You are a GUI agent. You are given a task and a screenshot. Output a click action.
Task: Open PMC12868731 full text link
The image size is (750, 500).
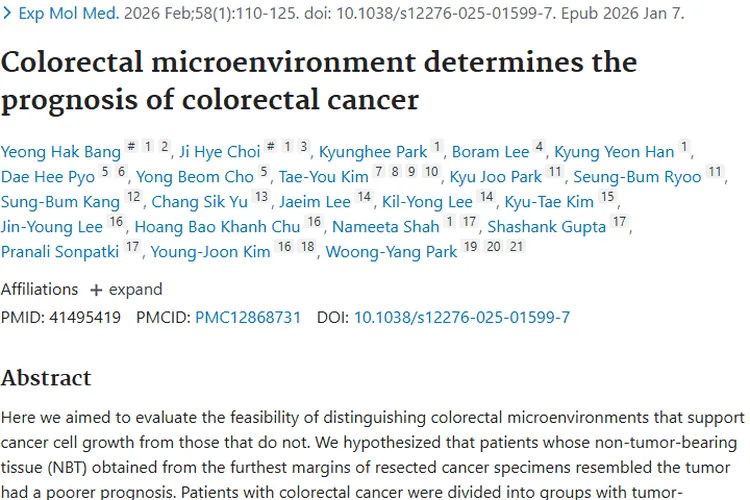[248, 318]
